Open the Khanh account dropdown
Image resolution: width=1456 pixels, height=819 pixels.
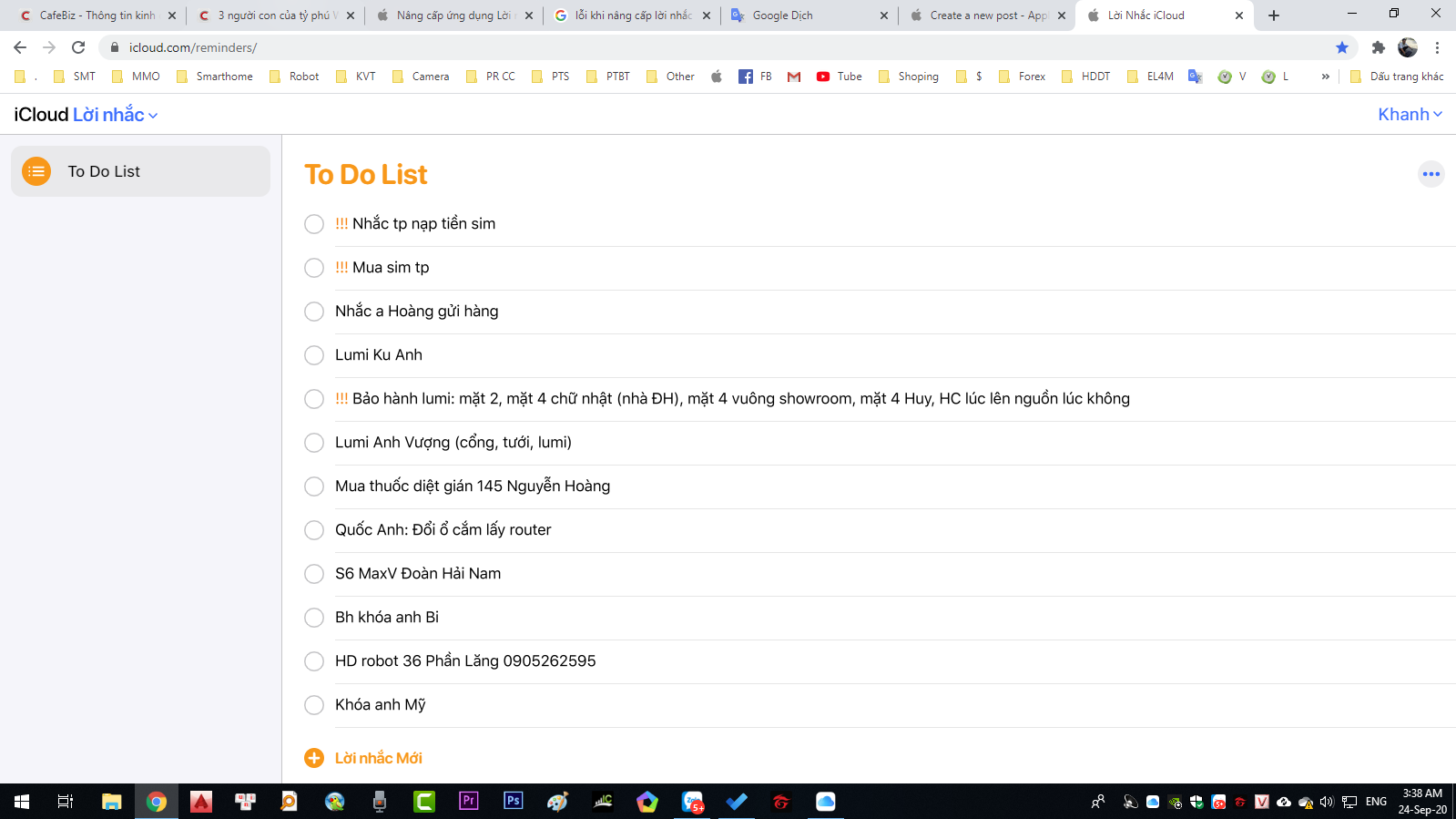tap(1410, 115)
